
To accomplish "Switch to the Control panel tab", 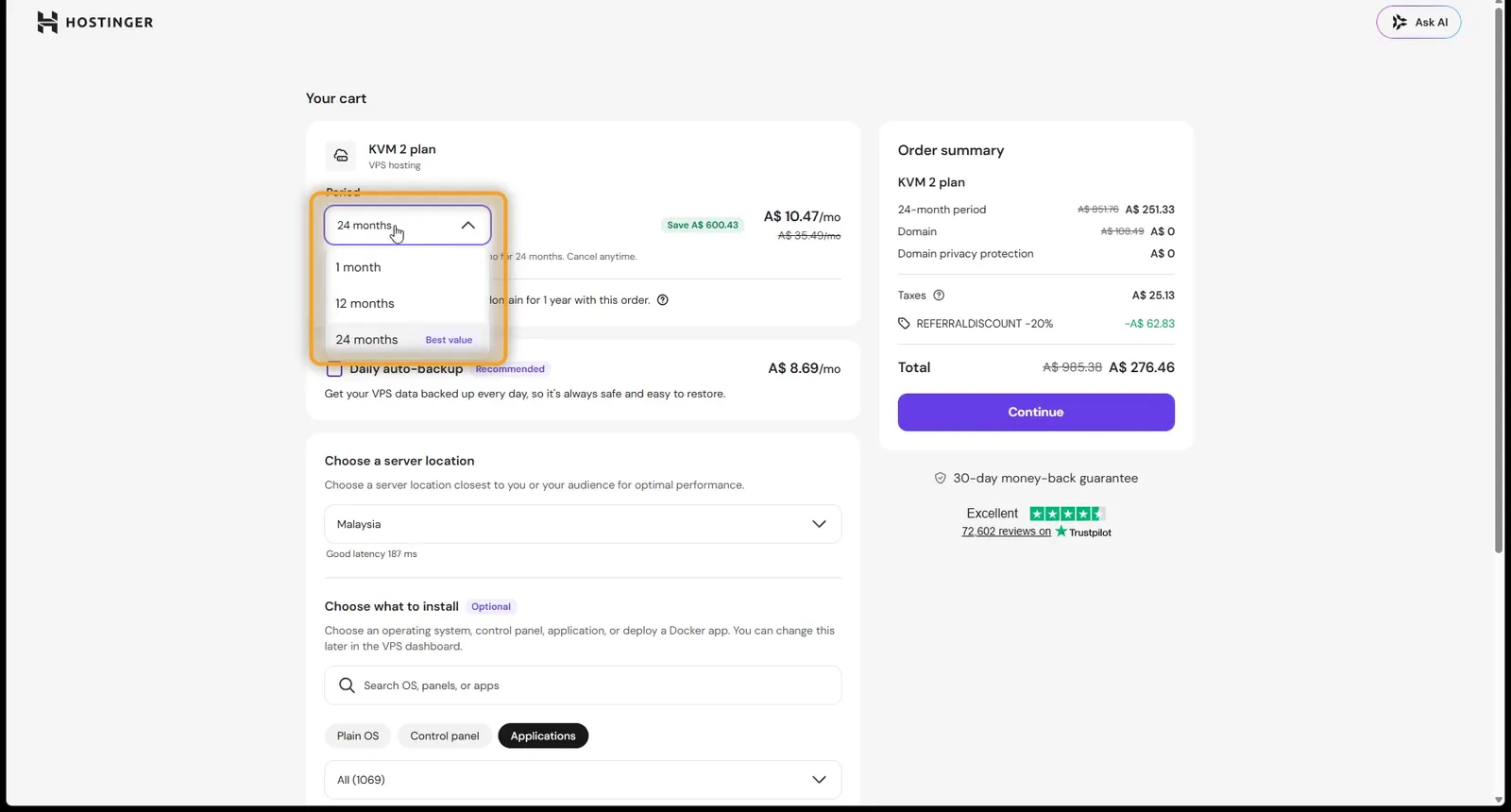I will pyautogui.click(x=445, y=736).
